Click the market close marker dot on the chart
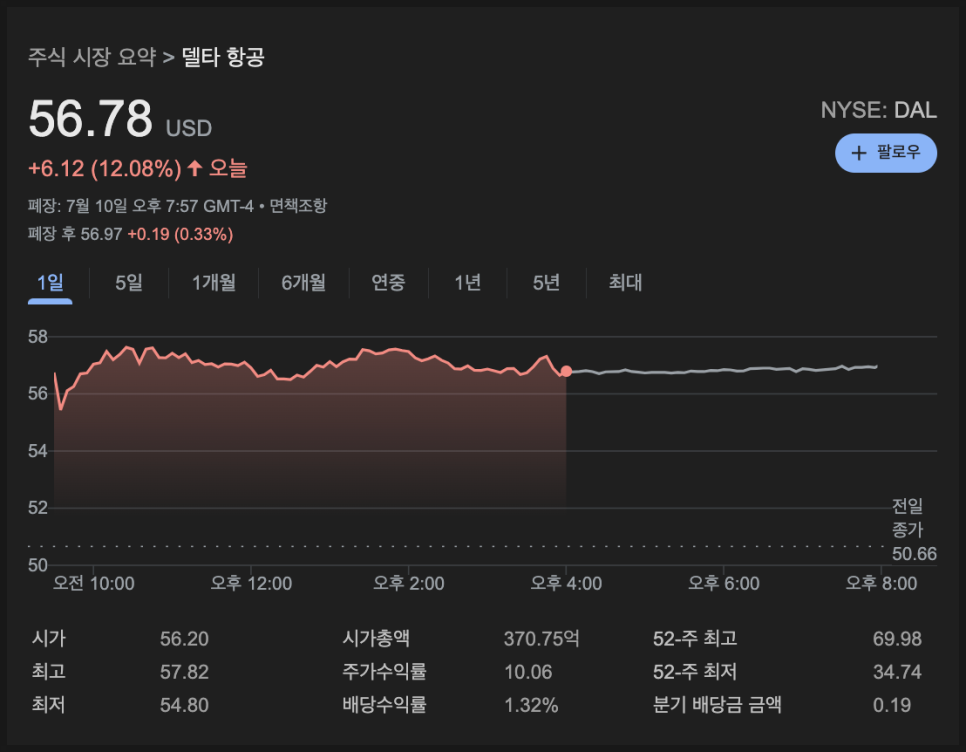The width and height of the screenshot is (966, 752). point(566,371)
